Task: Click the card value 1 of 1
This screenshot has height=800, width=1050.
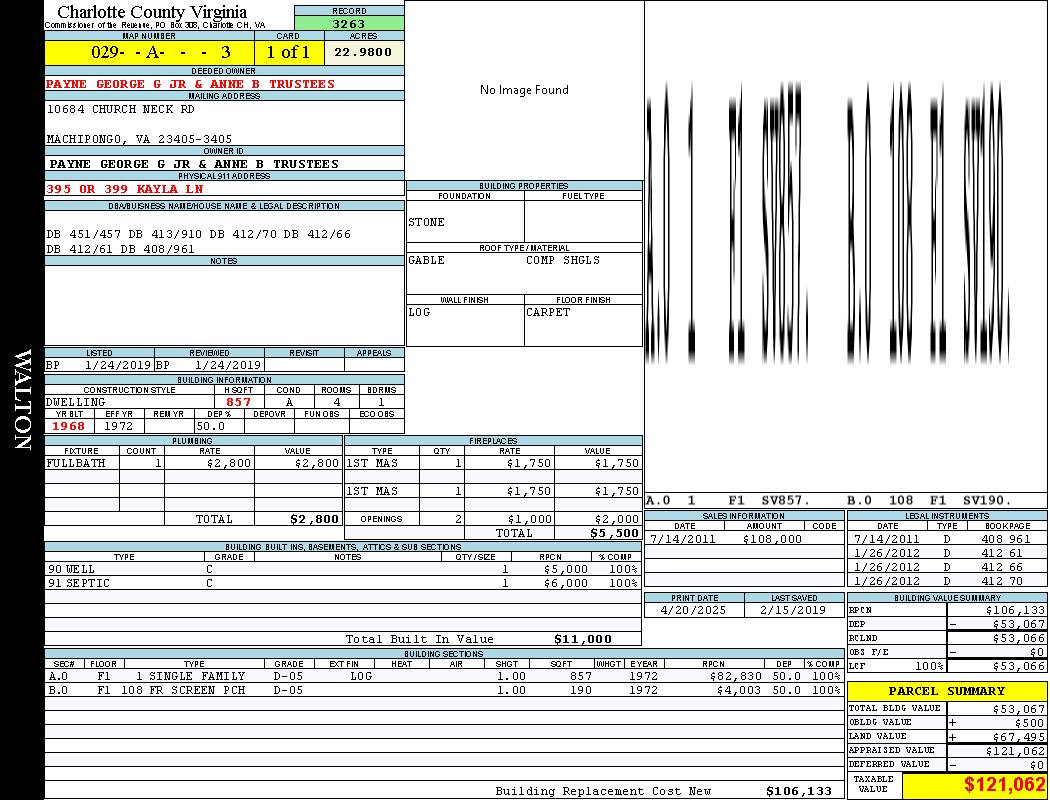Action: [x=288, y=52]
